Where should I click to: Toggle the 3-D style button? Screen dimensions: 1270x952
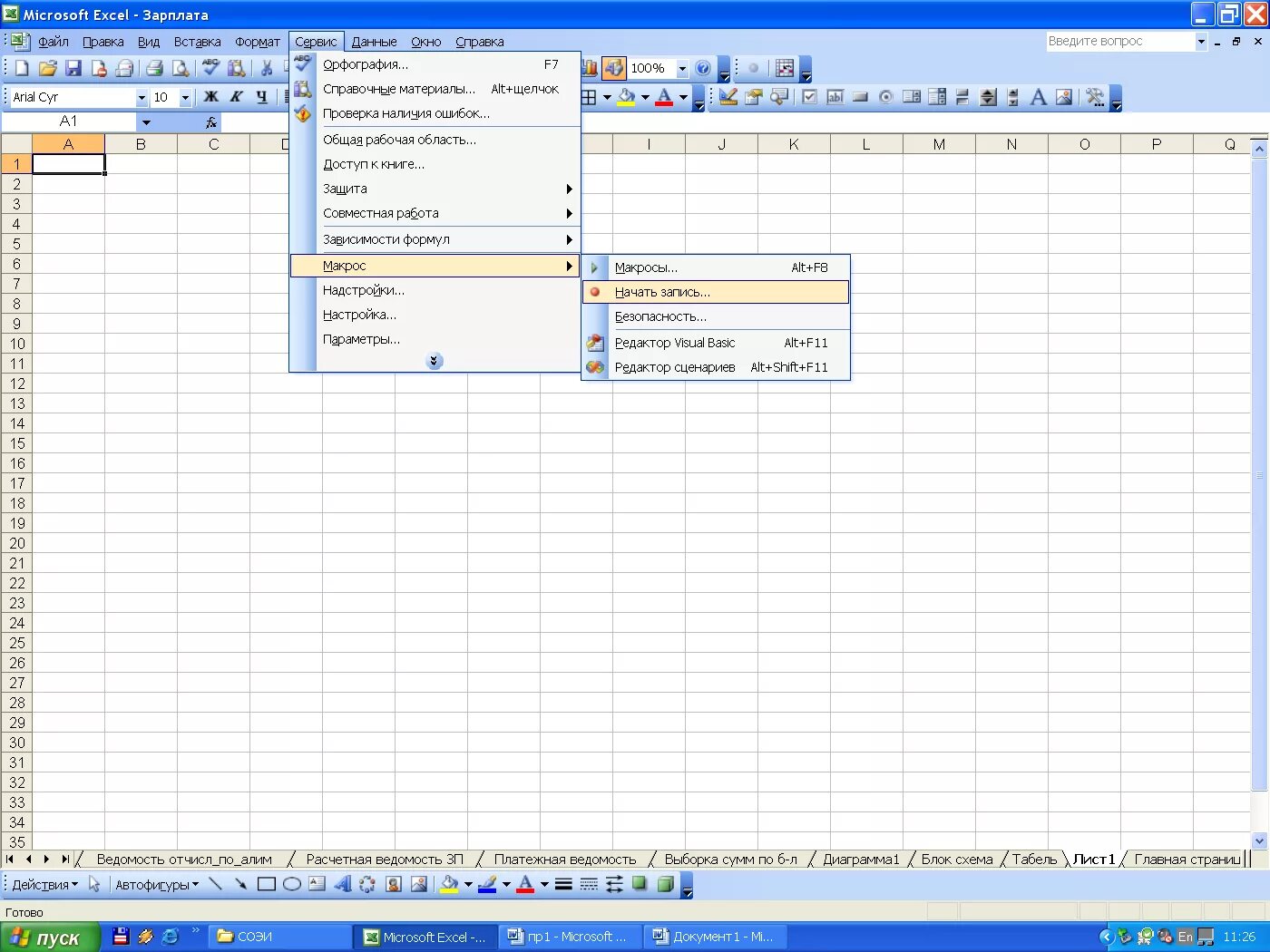[x=665, y=884]
